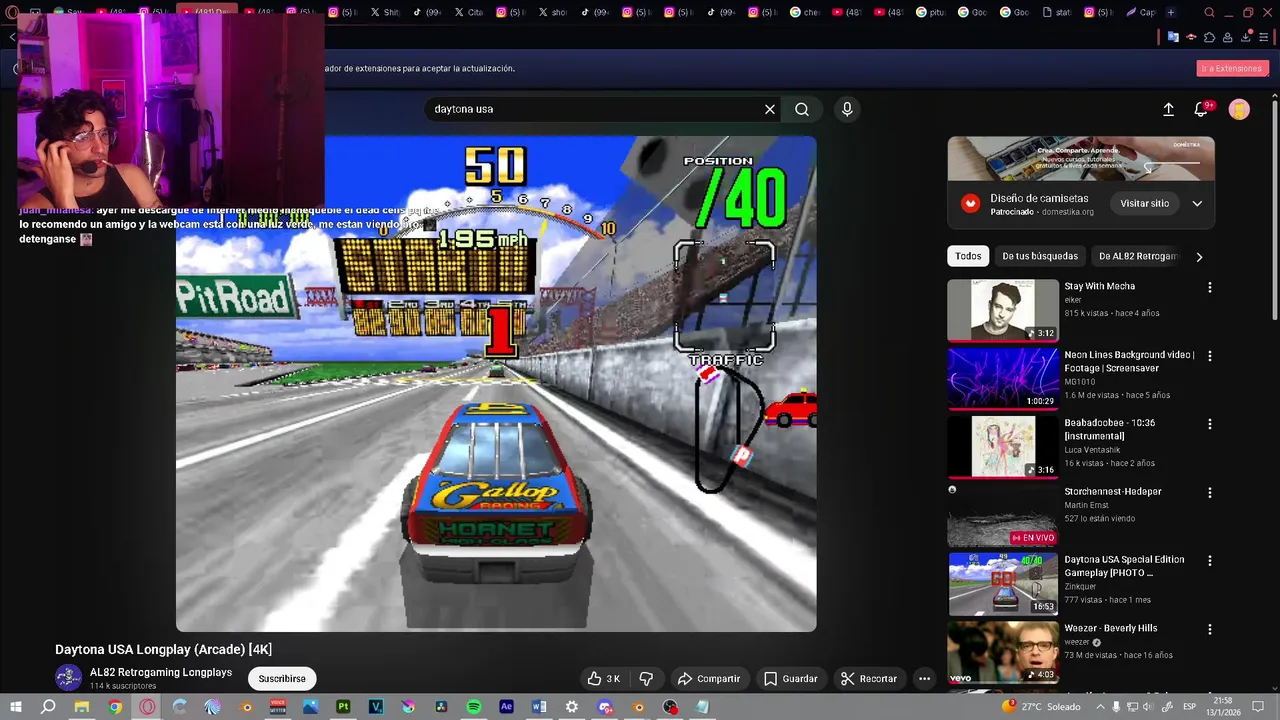Open the YouTube notifications bell
The image size is (1280, 720).
tap(1201, 109)
